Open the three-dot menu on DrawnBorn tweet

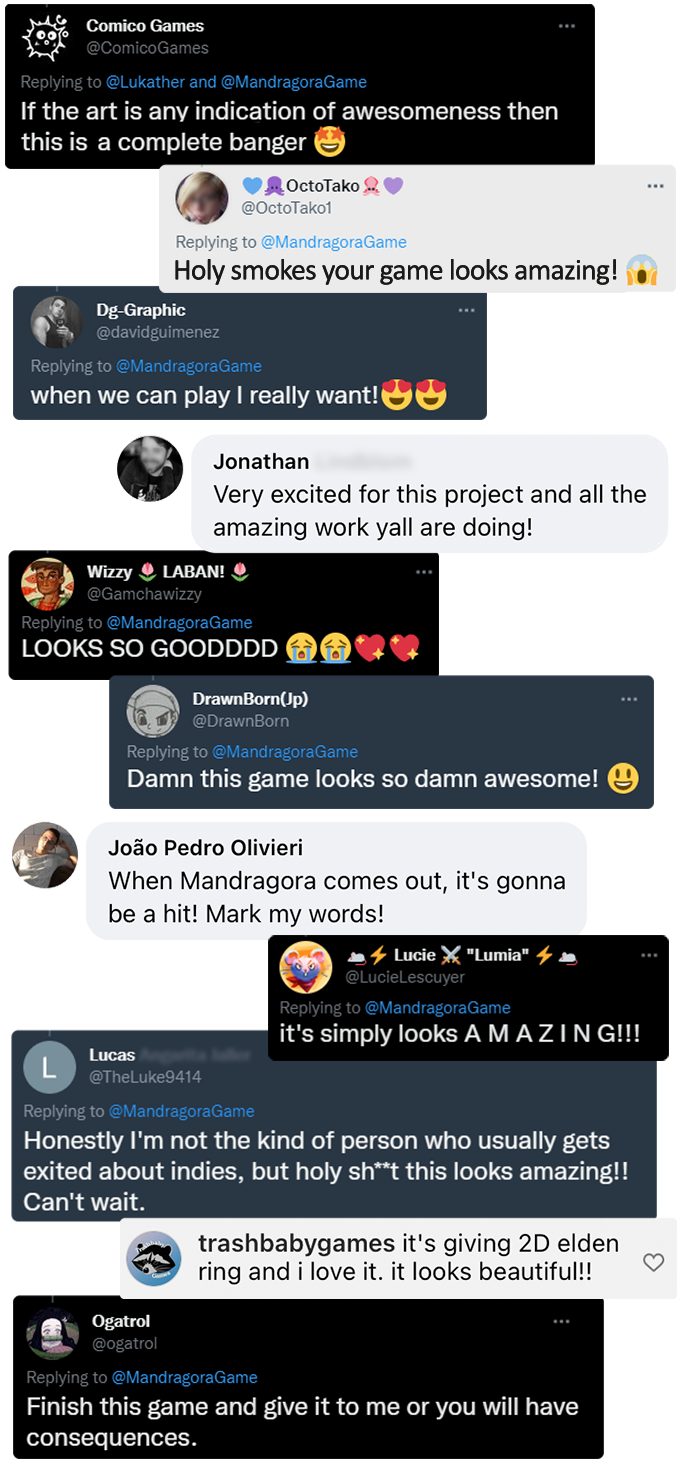(x=629, y=700)
